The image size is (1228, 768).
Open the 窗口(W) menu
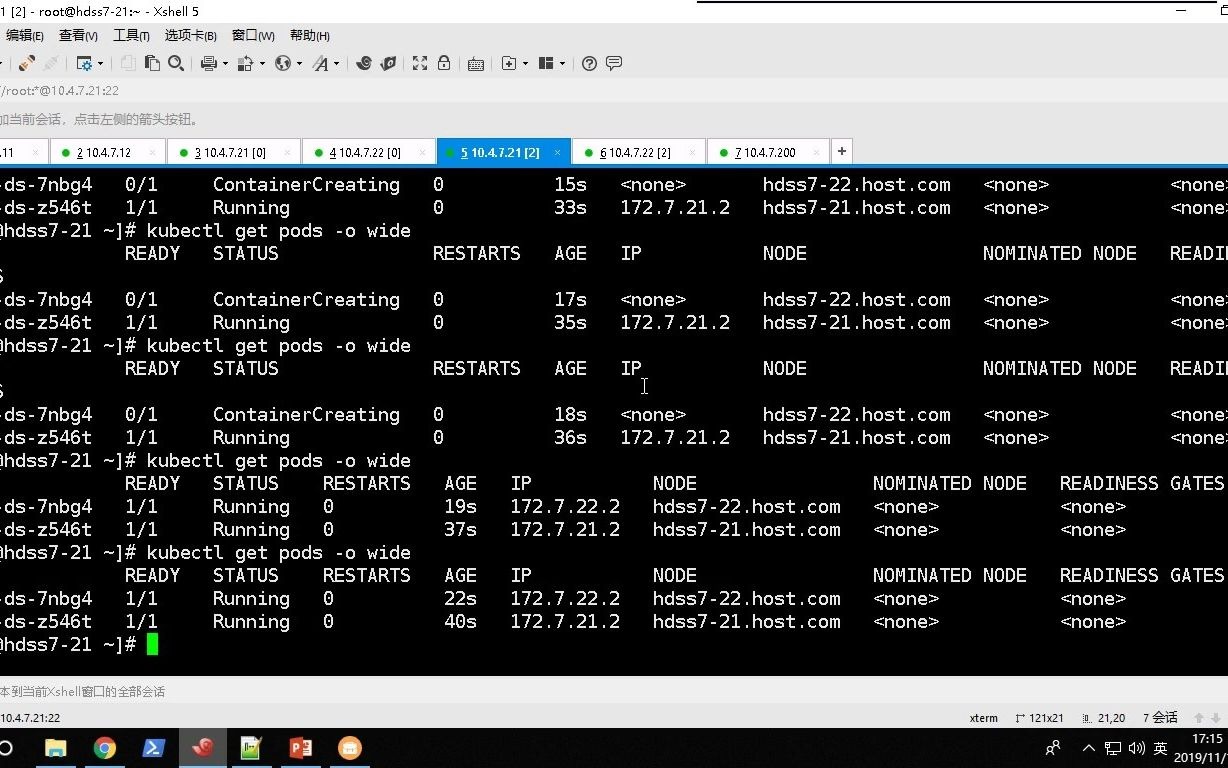tap(253, 36)
